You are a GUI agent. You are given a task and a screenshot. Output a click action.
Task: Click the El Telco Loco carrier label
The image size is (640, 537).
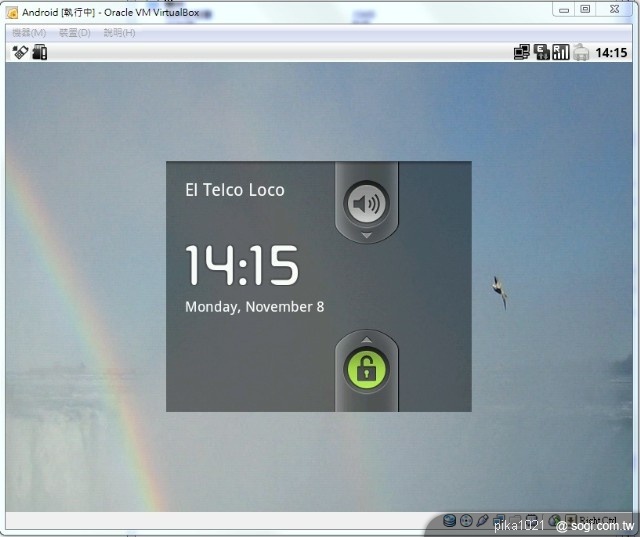click(x=235, y=190)
